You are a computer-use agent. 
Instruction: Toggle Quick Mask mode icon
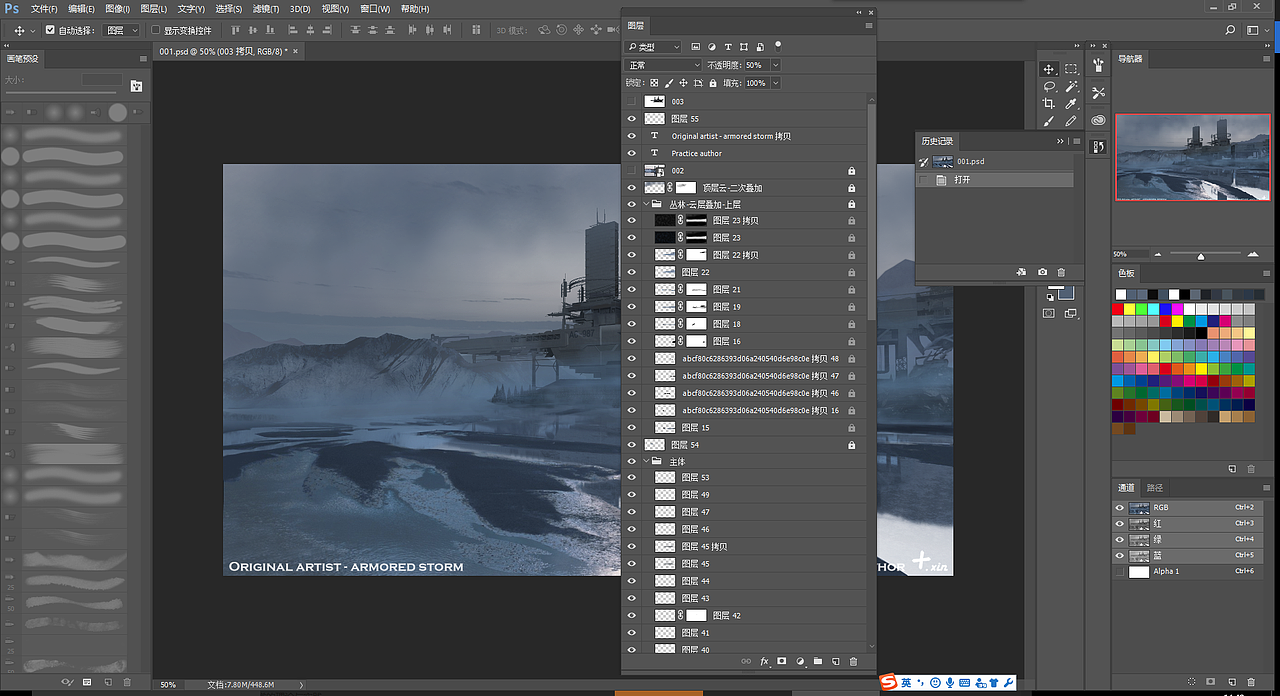pos(1048,313)
